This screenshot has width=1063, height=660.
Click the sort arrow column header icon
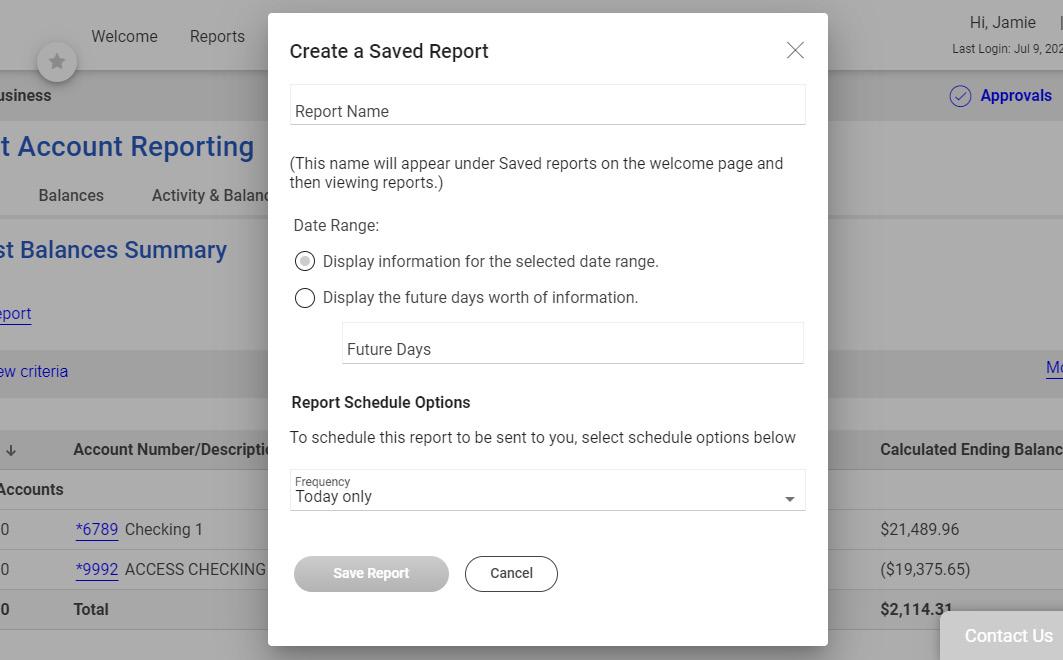[11, 450]
